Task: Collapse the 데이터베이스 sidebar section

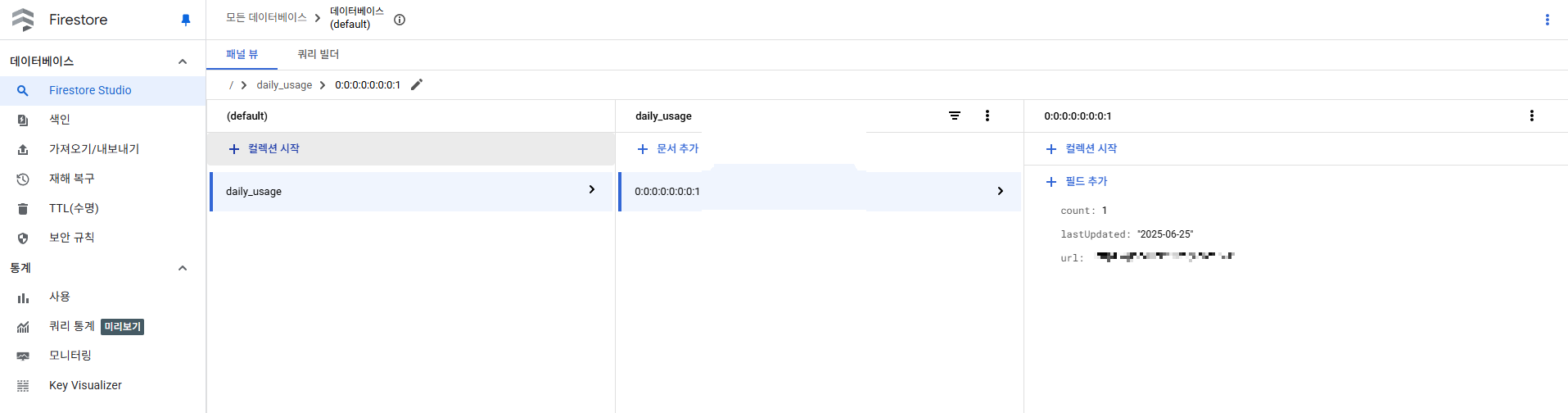Action: tap(183, 61)
